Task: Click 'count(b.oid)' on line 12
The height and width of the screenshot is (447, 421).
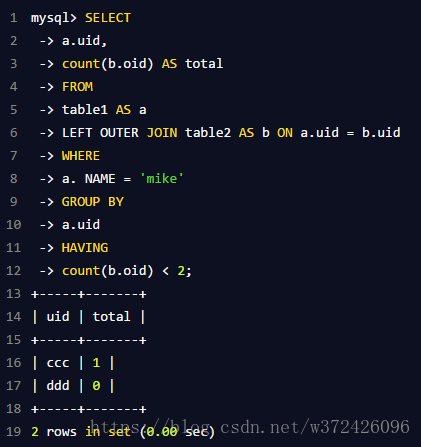Action: pyautogui.click(x=108, y=271)
